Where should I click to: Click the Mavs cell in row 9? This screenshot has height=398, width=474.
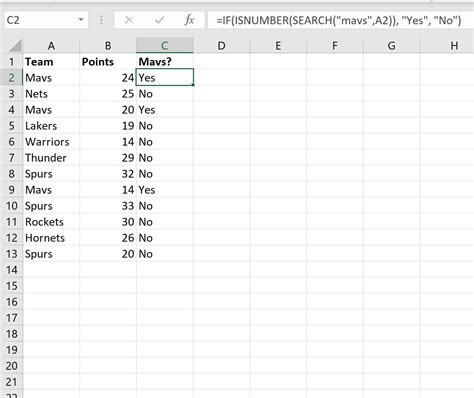pos(51,190)
